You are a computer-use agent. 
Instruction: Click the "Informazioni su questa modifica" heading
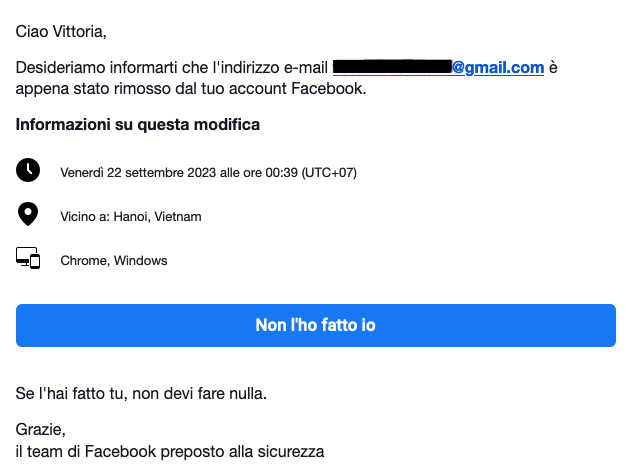pos(138,125)
